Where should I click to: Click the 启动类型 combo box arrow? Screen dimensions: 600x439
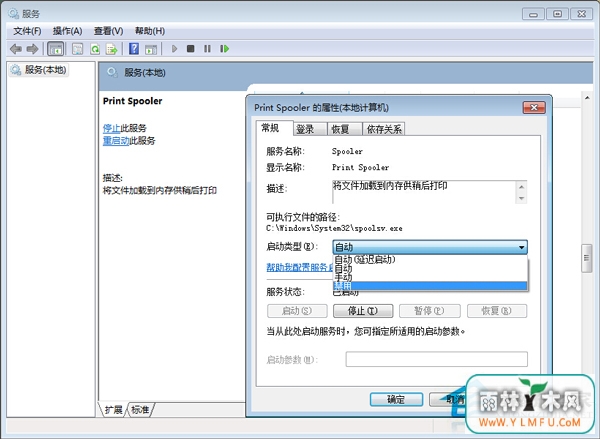[521, 247]
